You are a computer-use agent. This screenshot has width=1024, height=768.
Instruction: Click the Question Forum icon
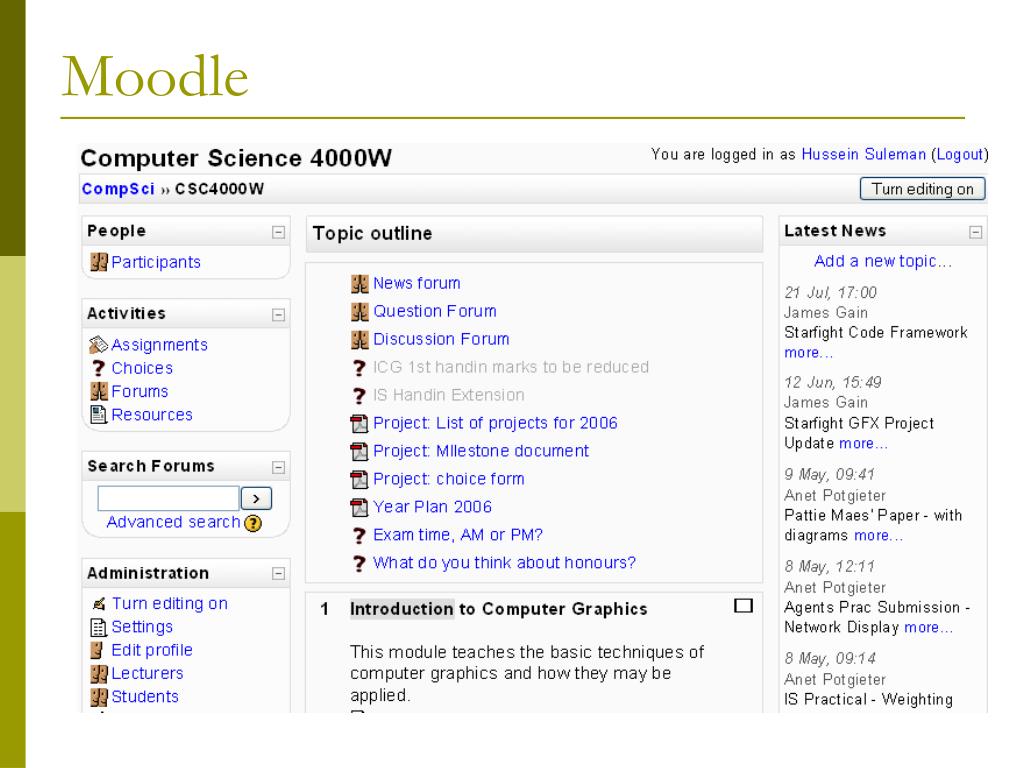click(360, 312)
